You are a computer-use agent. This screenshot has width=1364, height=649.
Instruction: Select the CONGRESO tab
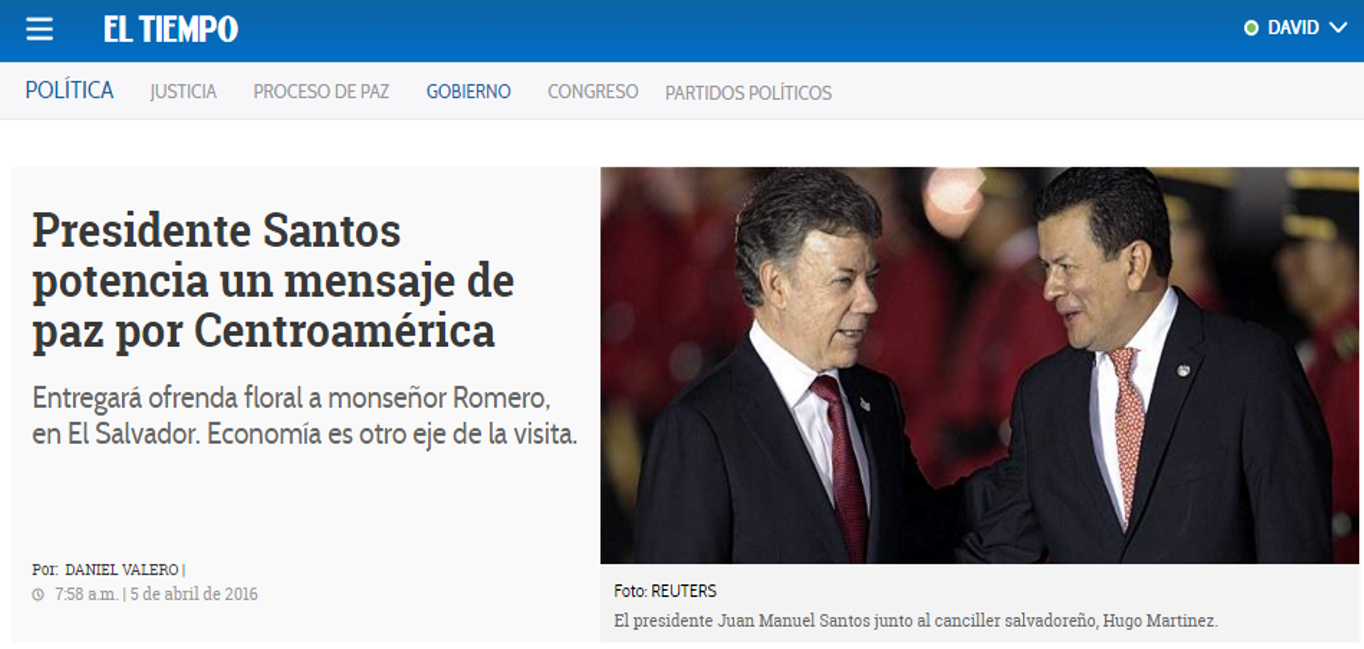tap(593, 92)
